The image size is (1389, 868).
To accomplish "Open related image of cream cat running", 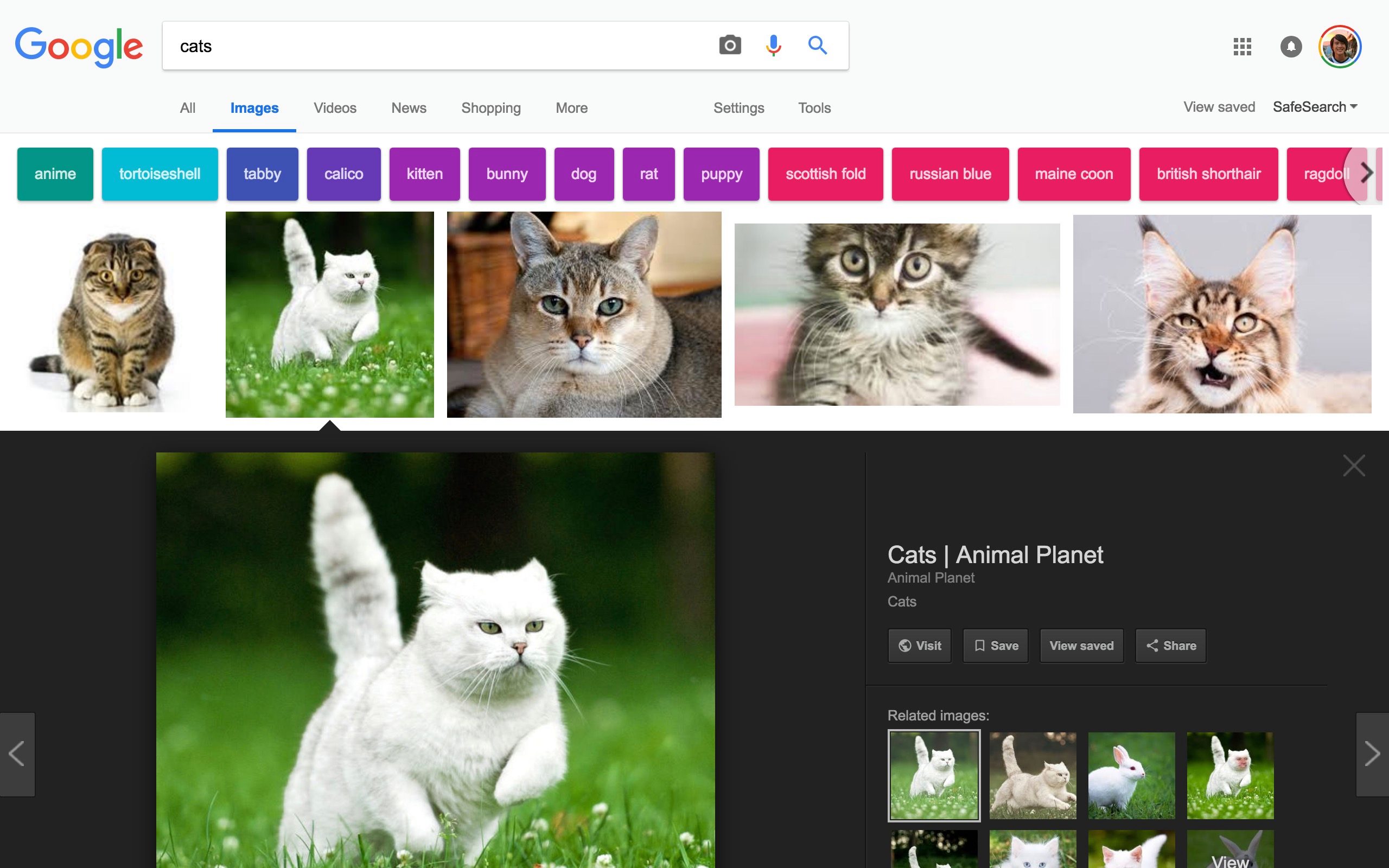I will pos(1033,776).
